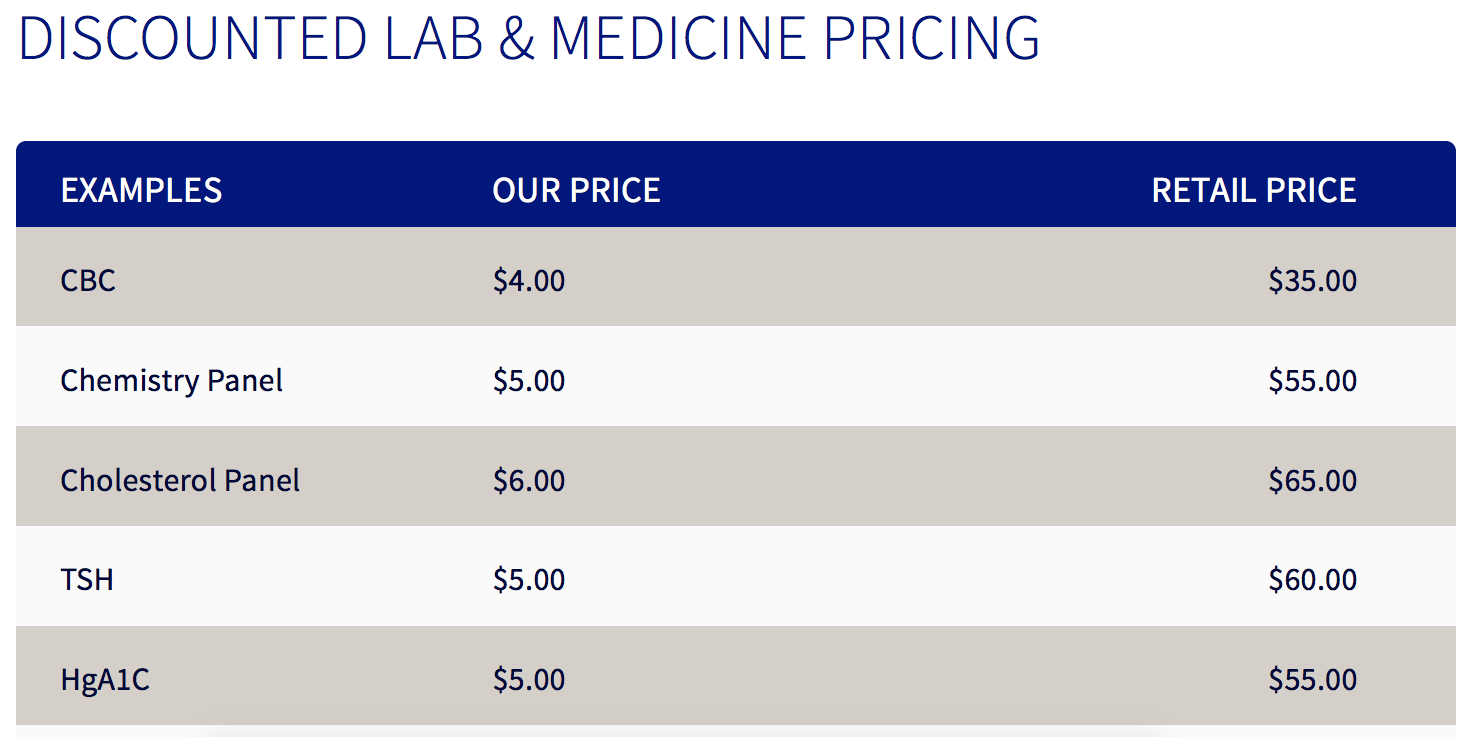Select the TSH row label

87,580
